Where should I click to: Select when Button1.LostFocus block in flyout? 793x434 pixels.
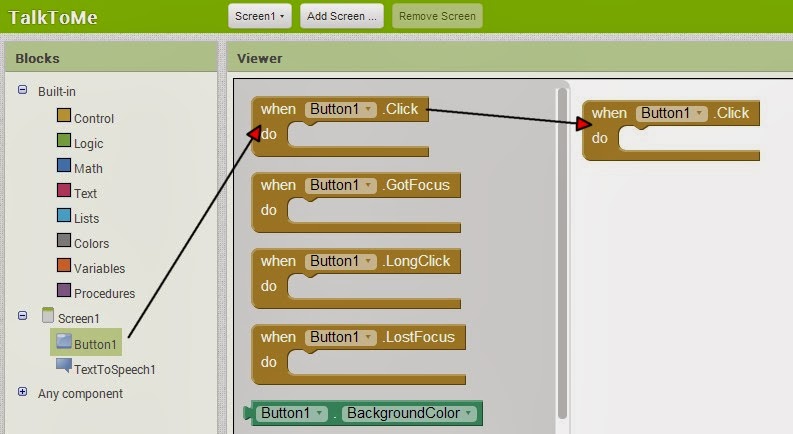(x=359, y=354)
